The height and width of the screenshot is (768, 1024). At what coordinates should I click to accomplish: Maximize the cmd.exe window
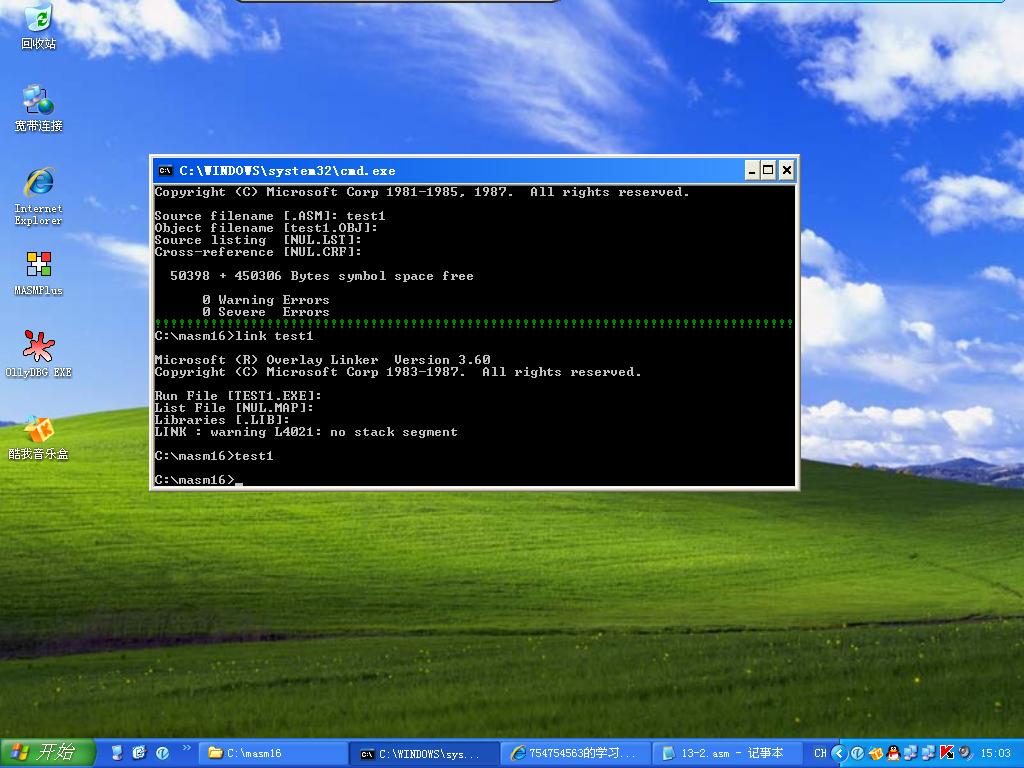(769, 171)
